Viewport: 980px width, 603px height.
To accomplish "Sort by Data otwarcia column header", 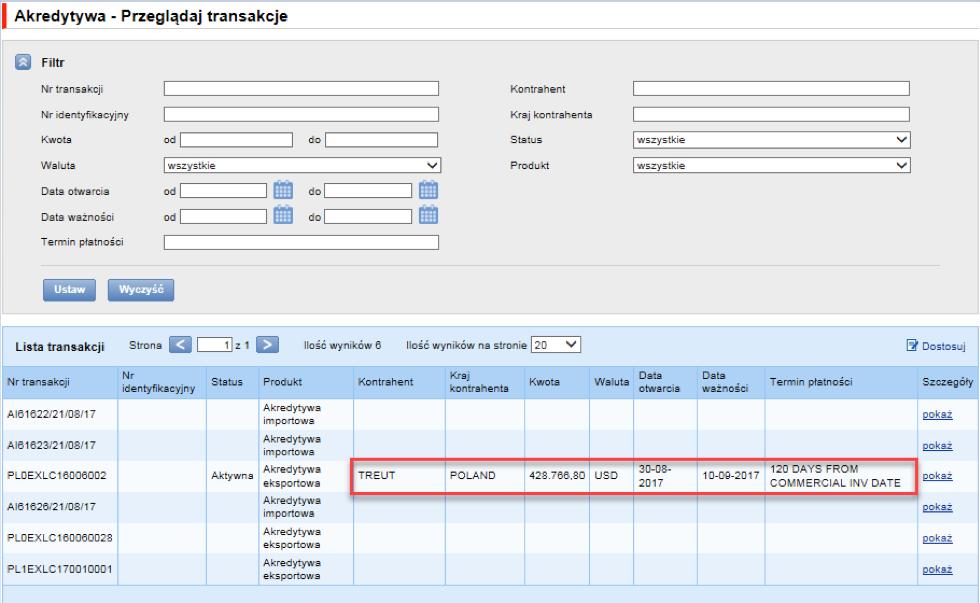I will tap(659, 382).
